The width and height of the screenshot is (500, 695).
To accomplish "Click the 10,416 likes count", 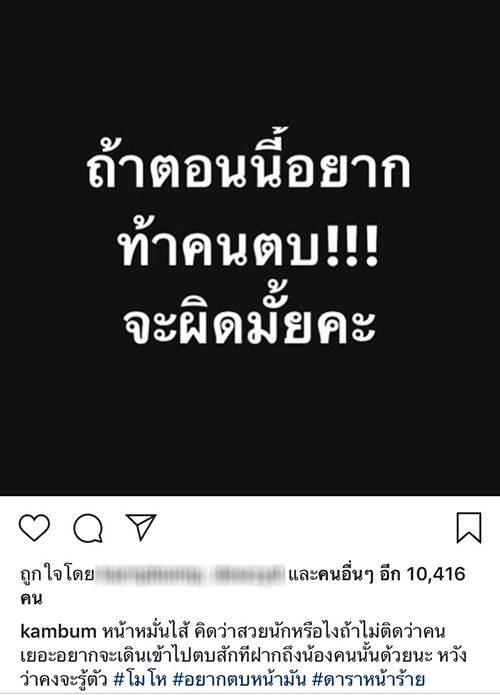I will 436,574.
